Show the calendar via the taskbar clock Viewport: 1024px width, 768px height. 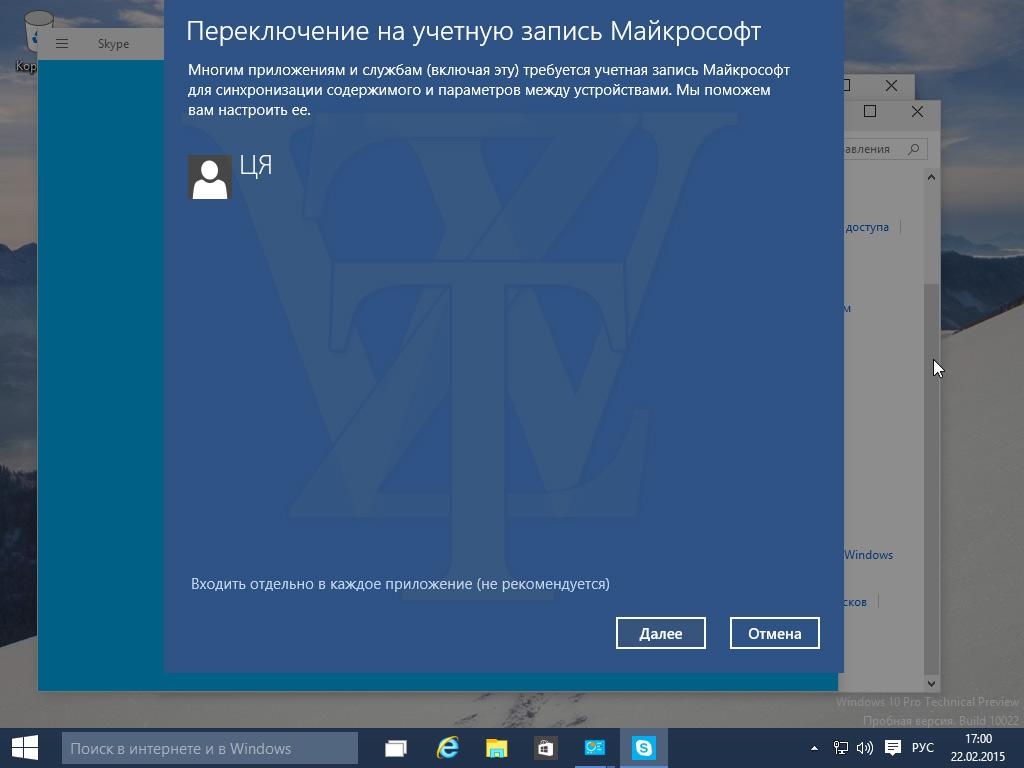pos(978,748)
